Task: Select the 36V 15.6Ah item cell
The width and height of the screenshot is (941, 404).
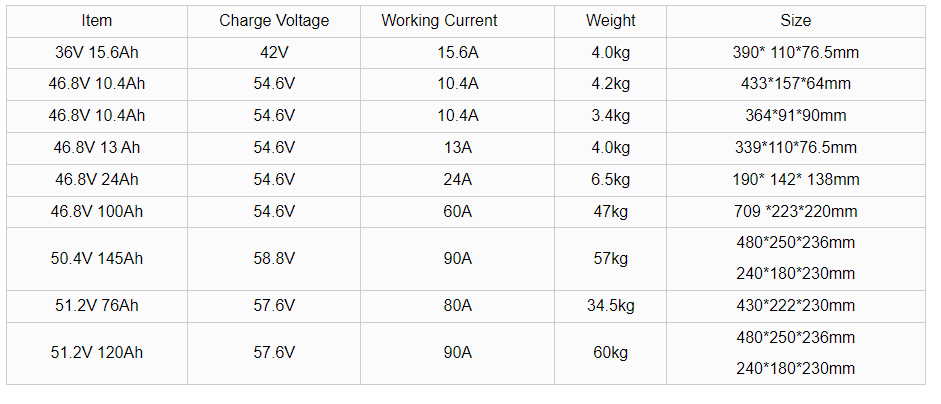Action: (x=97, y=52)
